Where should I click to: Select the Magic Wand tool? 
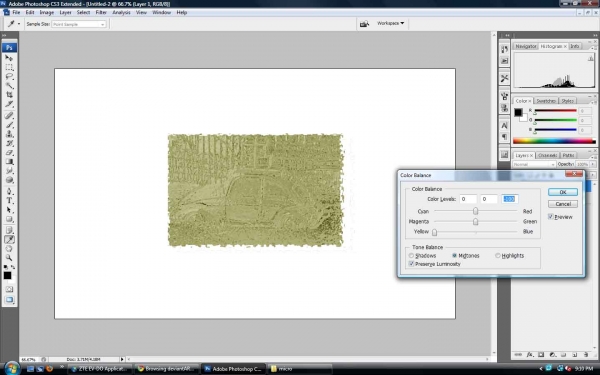pos(9,86)
